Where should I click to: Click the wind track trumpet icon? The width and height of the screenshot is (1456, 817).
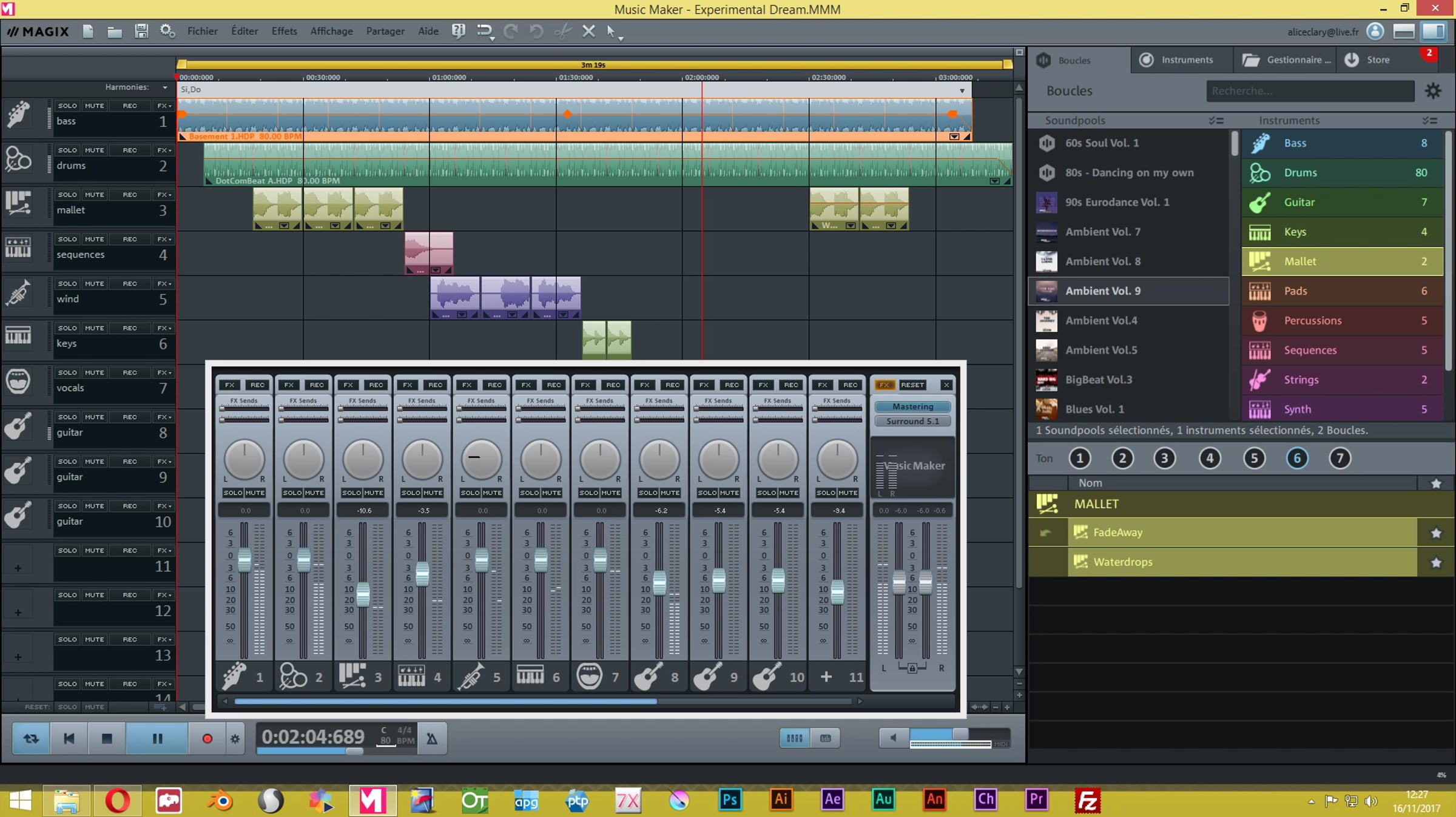18,292
